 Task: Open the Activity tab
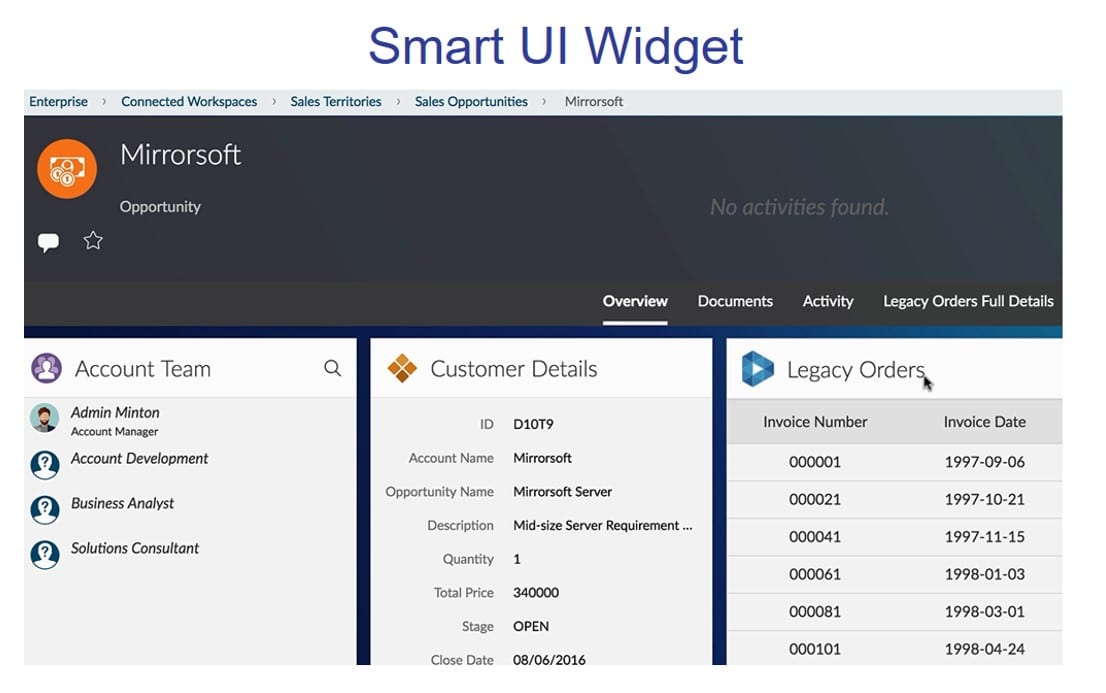coord(828,301)
